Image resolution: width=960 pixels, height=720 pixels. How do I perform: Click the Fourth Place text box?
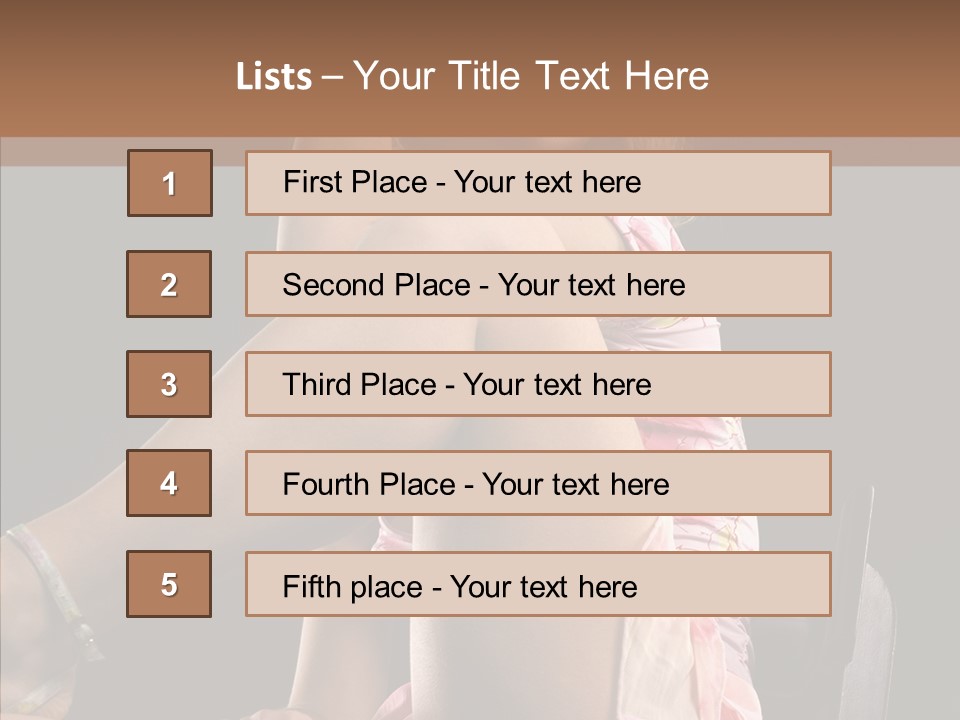point(538,483)
